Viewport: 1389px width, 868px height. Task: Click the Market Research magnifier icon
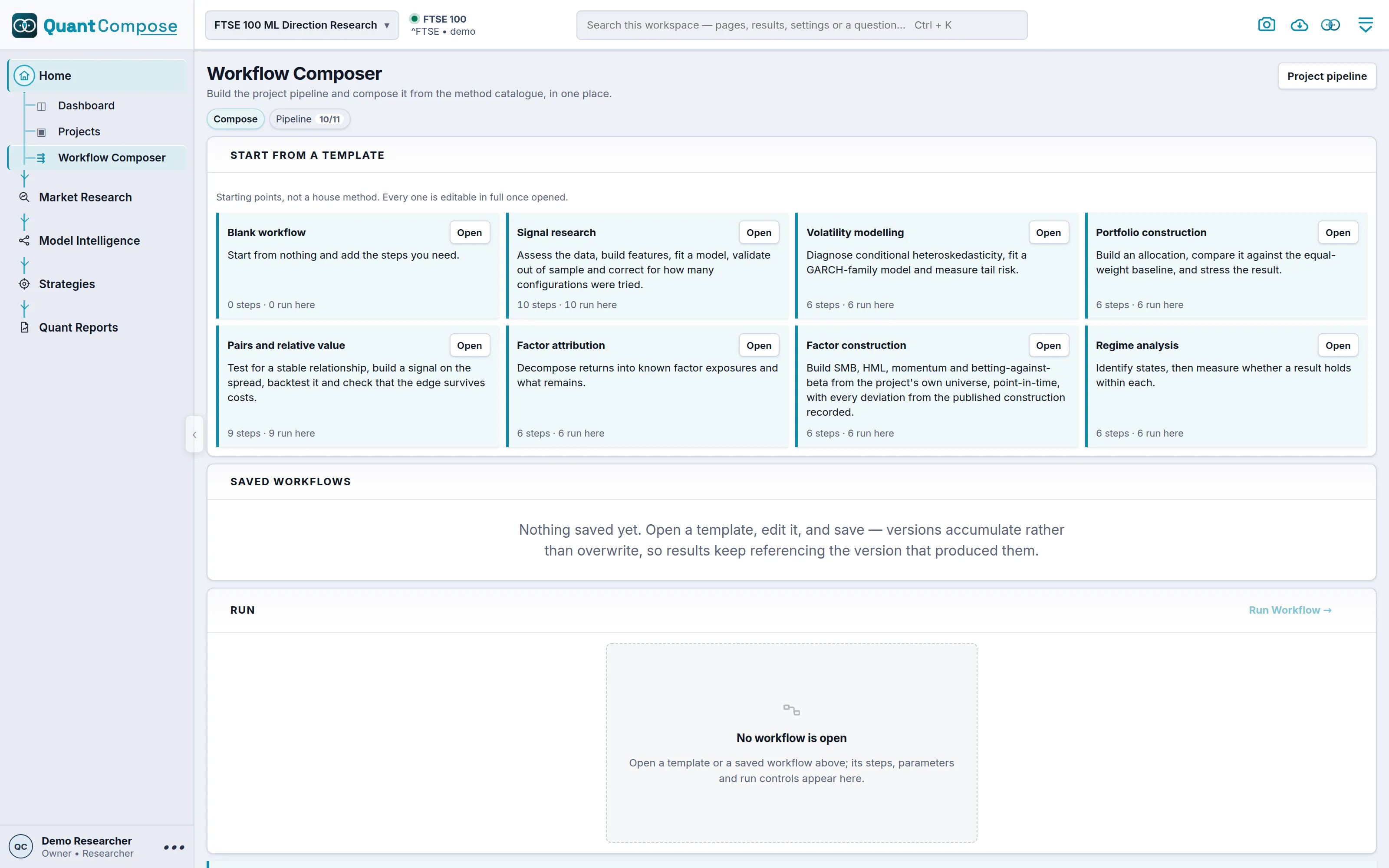click(x=24, y=197)
